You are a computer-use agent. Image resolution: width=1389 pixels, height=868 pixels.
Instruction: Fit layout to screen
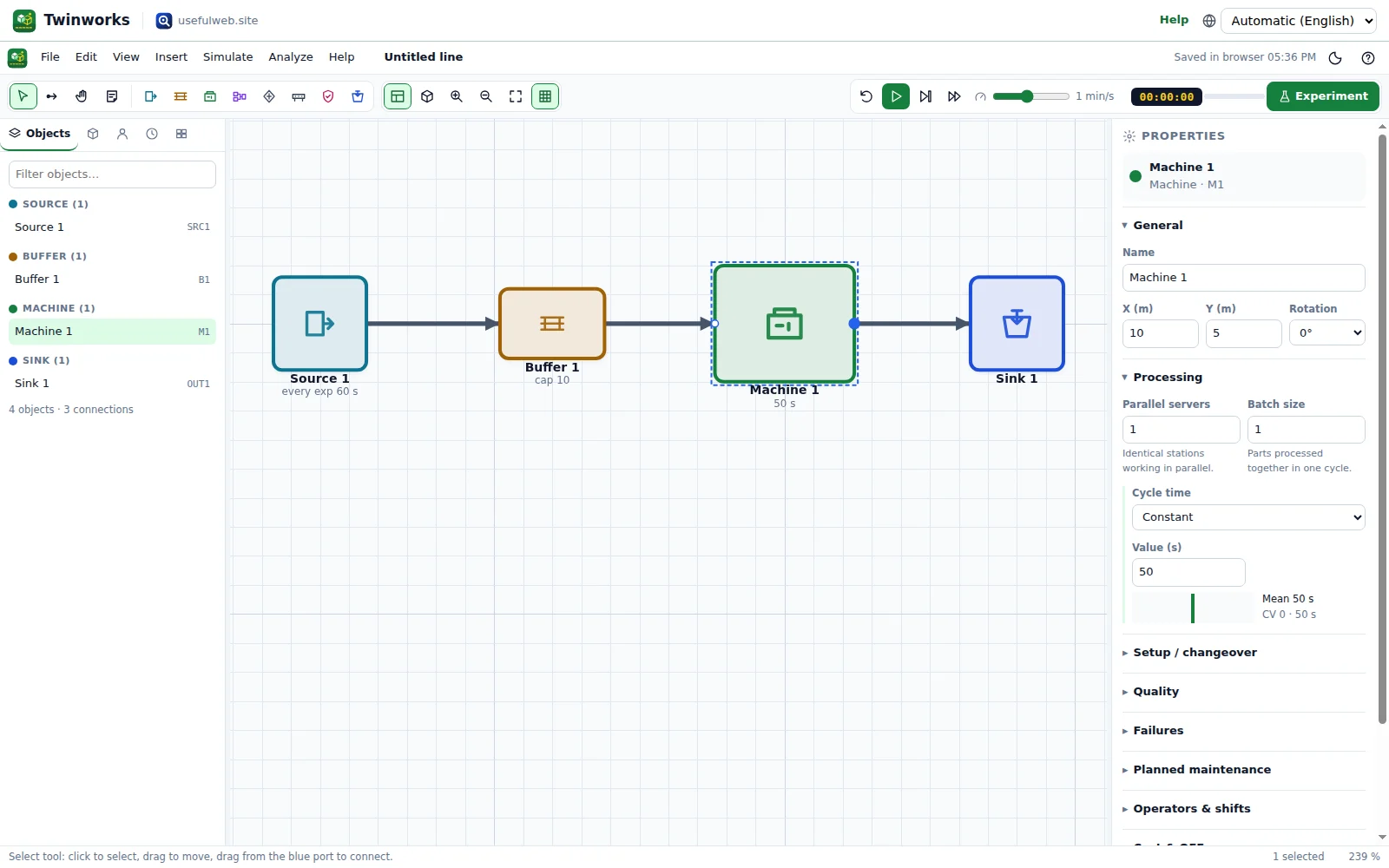(x=516, y=96)
